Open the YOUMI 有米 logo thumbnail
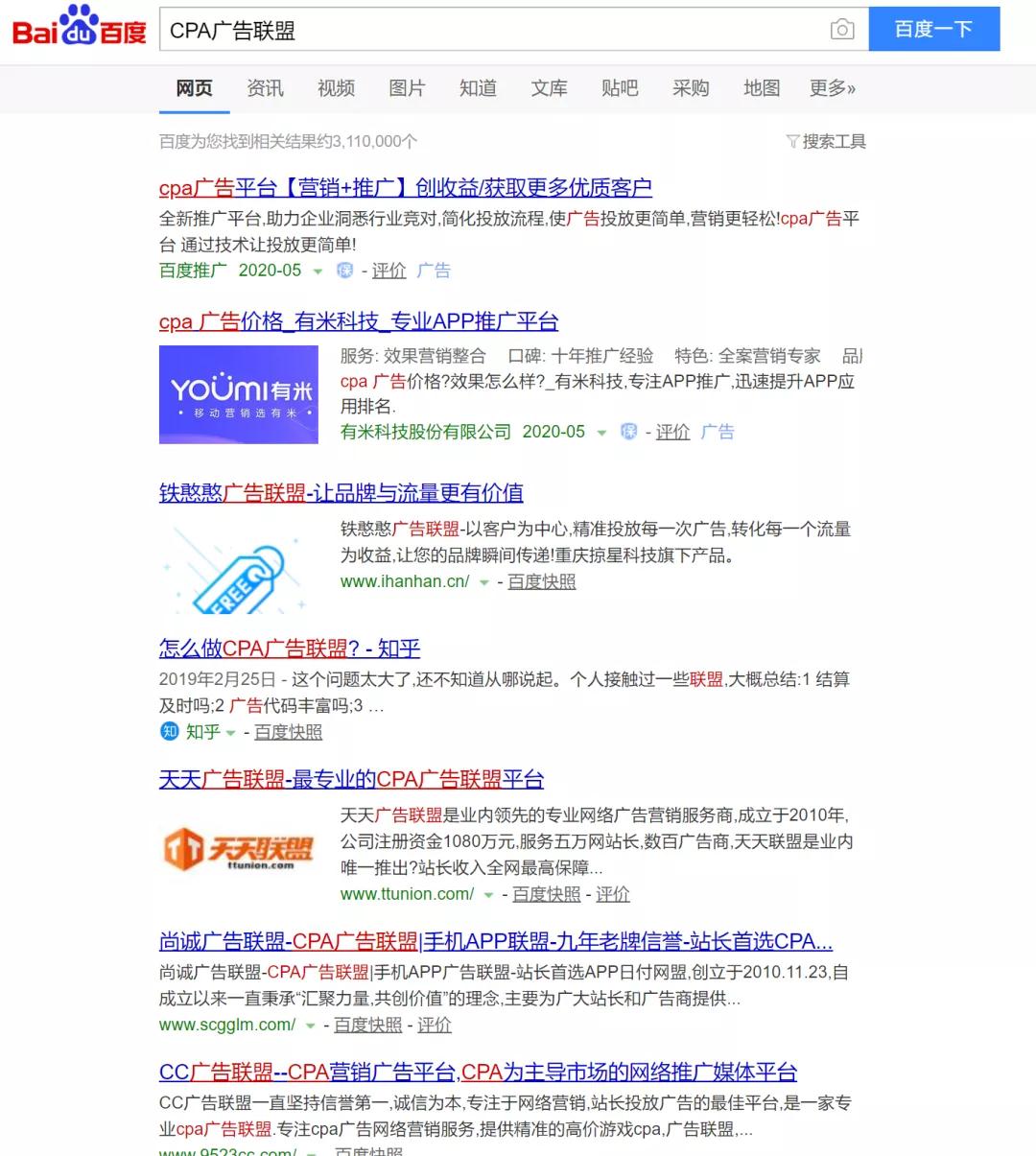Screen dimensions: 1036x1156 click(x=239, y=394)
